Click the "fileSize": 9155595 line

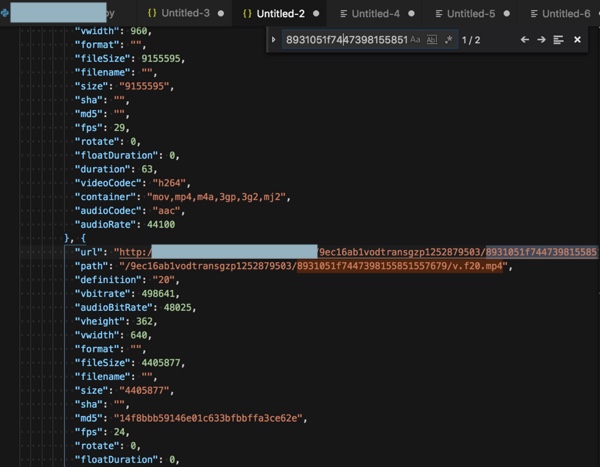(130, 58)
